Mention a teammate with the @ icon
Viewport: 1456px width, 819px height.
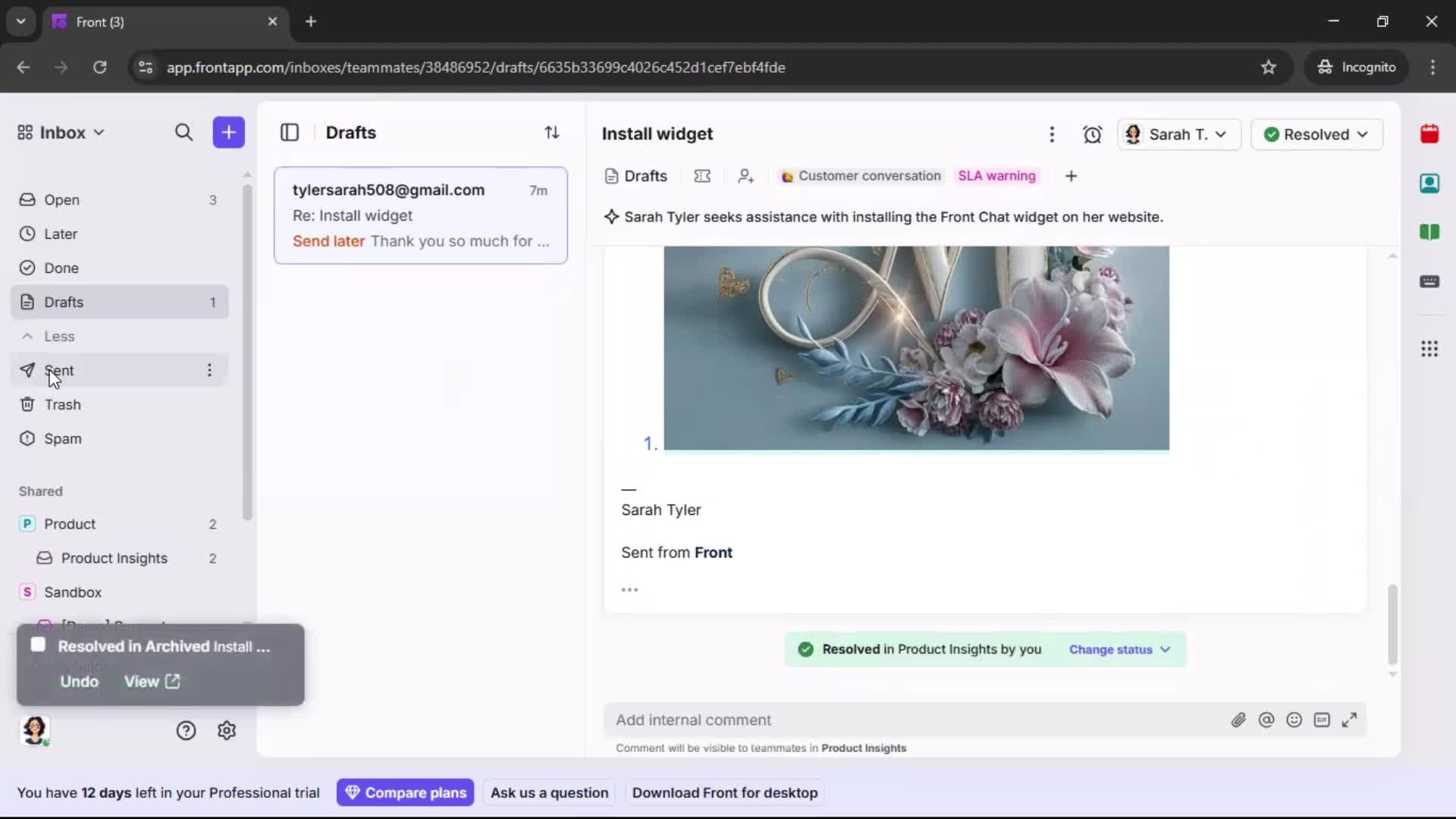1267,720
